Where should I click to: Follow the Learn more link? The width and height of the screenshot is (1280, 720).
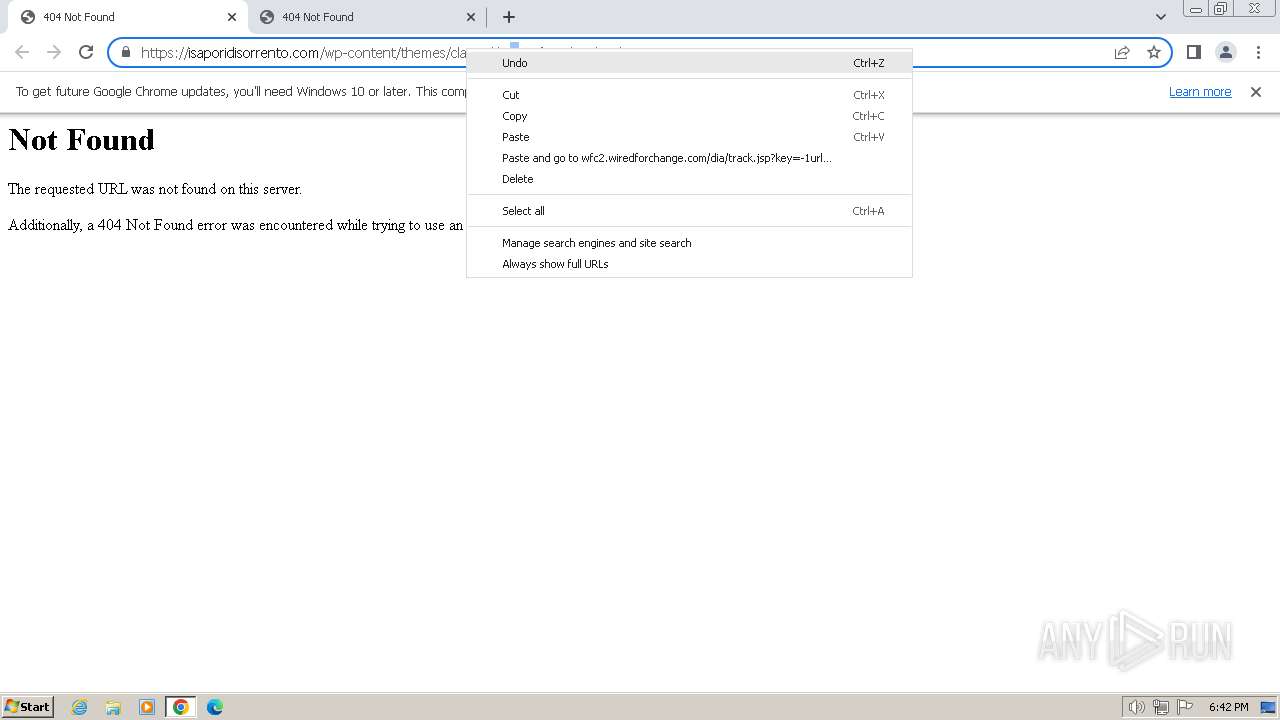1200,92
